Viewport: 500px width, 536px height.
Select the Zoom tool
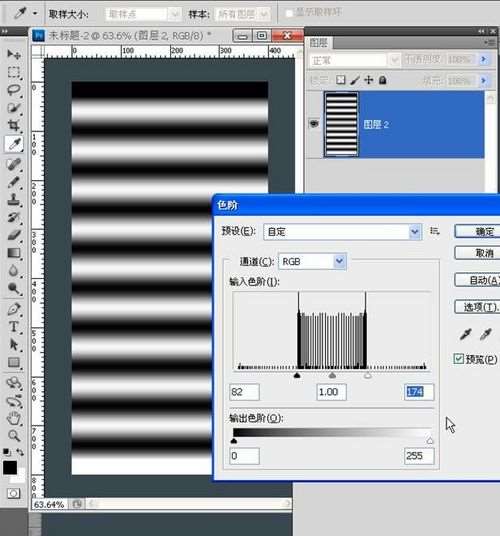(14, 436)
